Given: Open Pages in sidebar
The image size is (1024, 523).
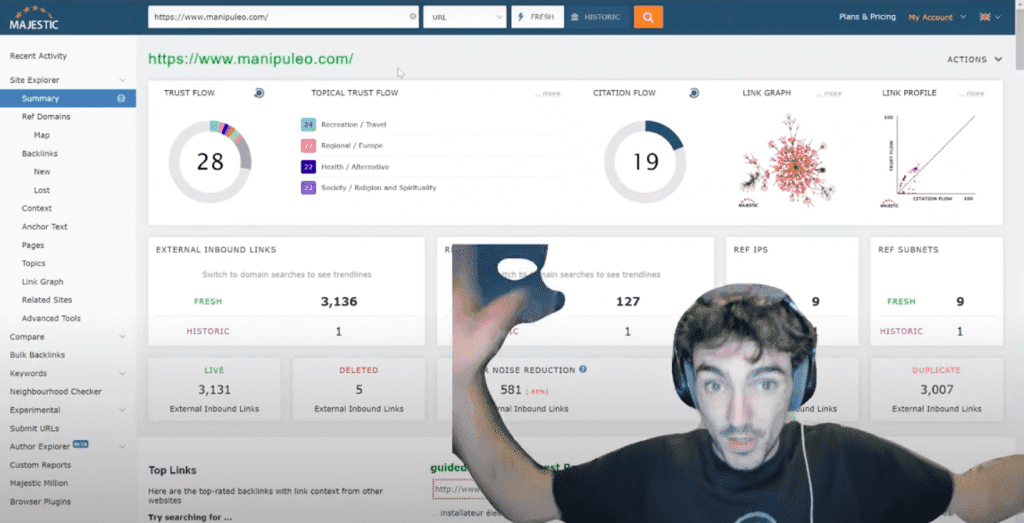Looking at the screenshot, I should tap(33, 246).
